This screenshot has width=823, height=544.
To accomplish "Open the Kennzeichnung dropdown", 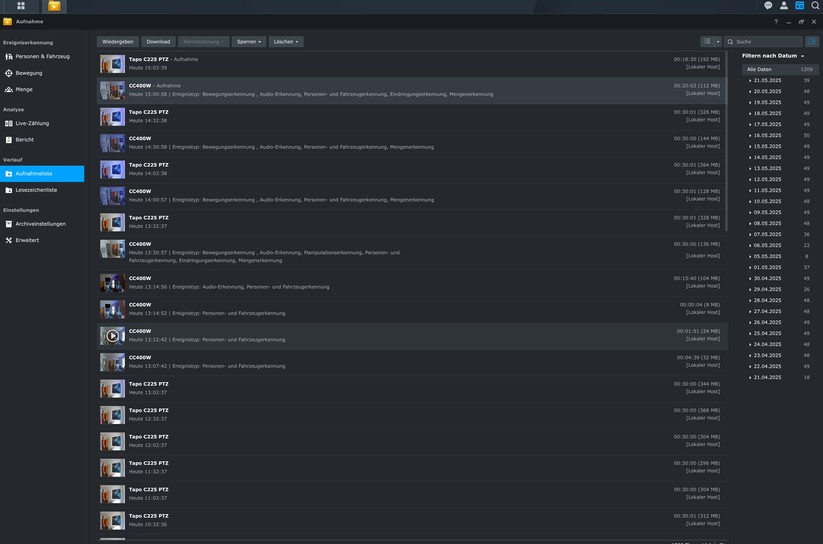I will pos(204,41).
